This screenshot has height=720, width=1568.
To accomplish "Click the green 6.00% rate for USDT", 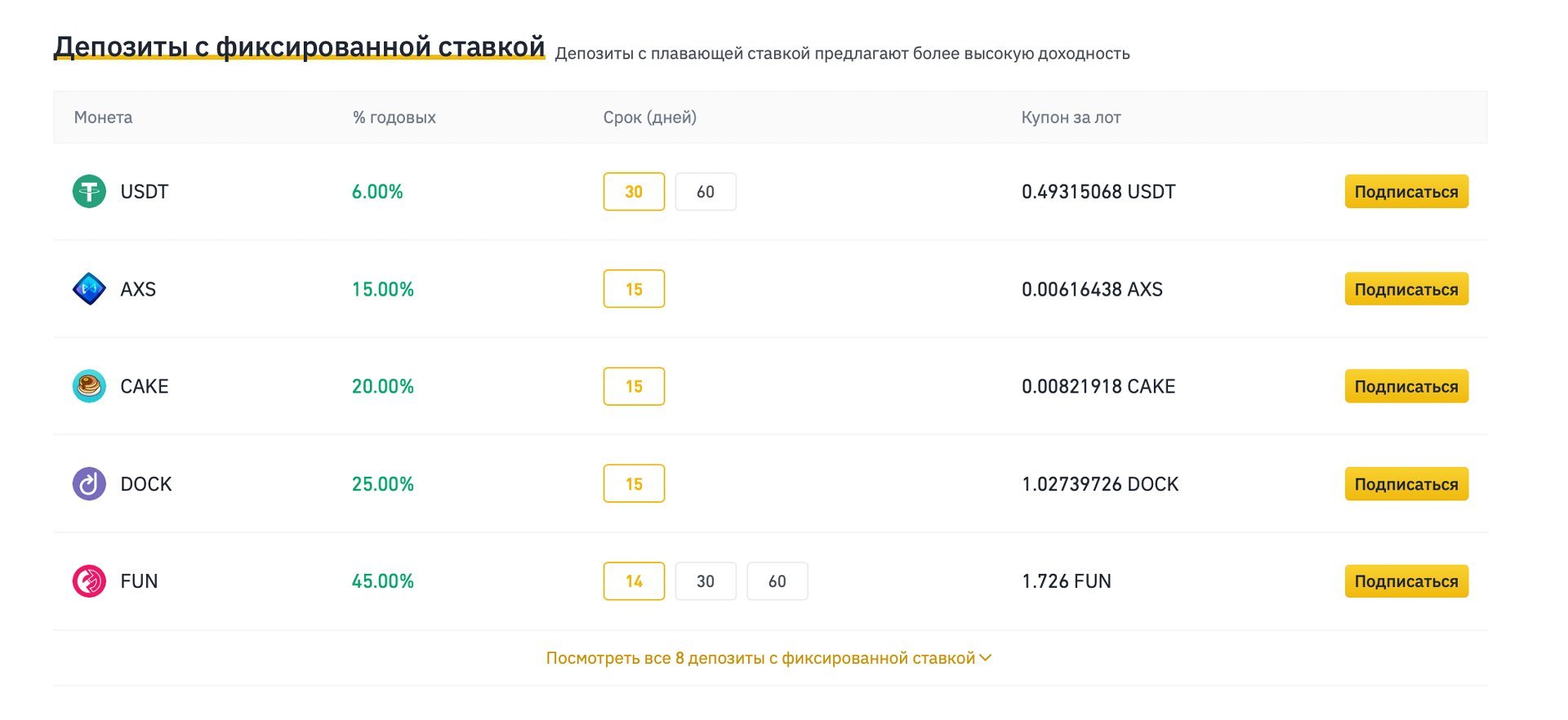I will pos(376,192).
